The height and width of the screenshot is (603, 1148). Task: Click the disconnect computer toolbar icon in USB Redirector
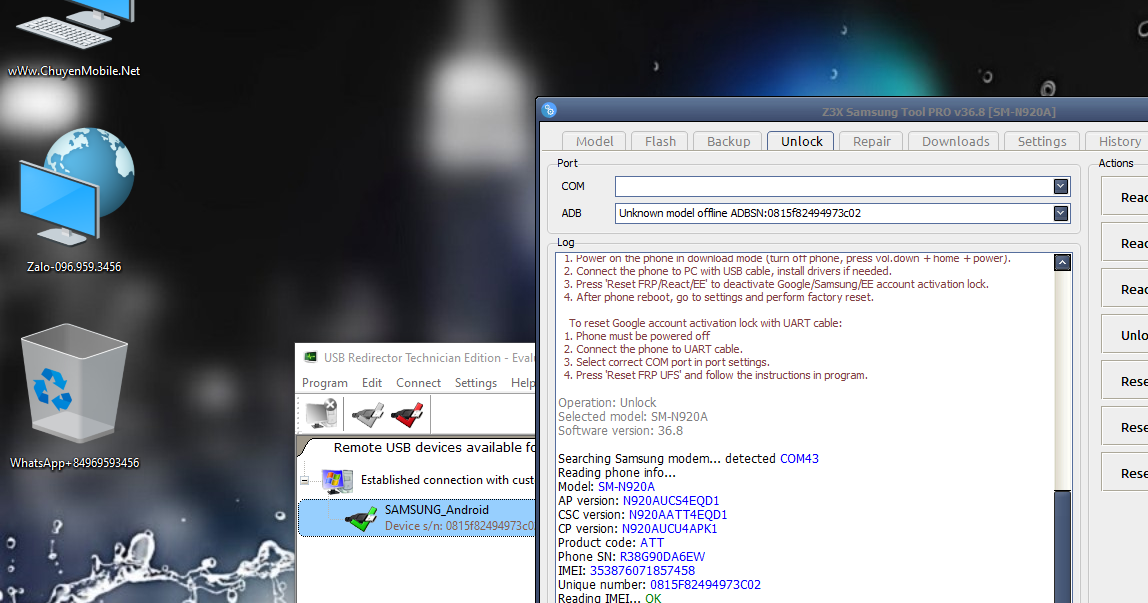322,414
